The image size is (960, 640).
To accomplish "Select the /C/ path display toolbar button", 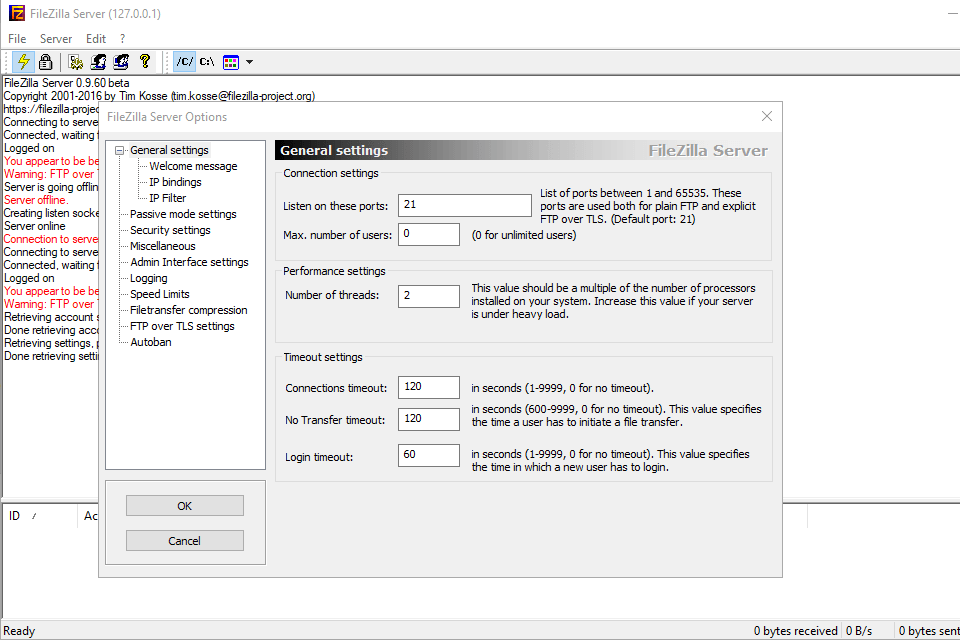I will pos(184,62).
